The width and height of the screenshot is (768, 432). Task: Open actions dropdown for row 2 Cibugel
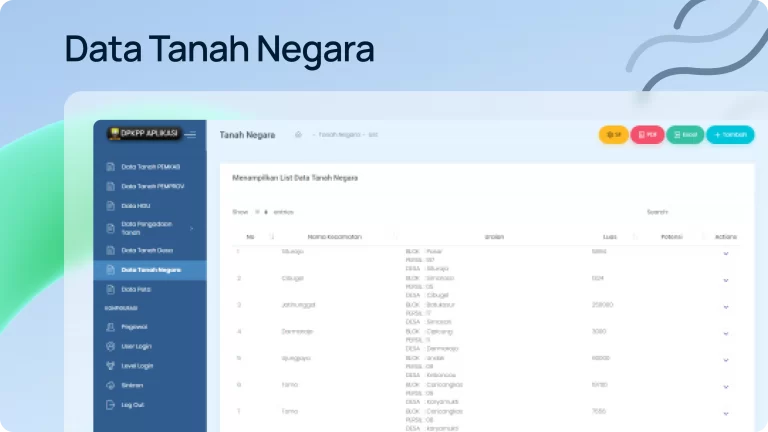[726, 281]
